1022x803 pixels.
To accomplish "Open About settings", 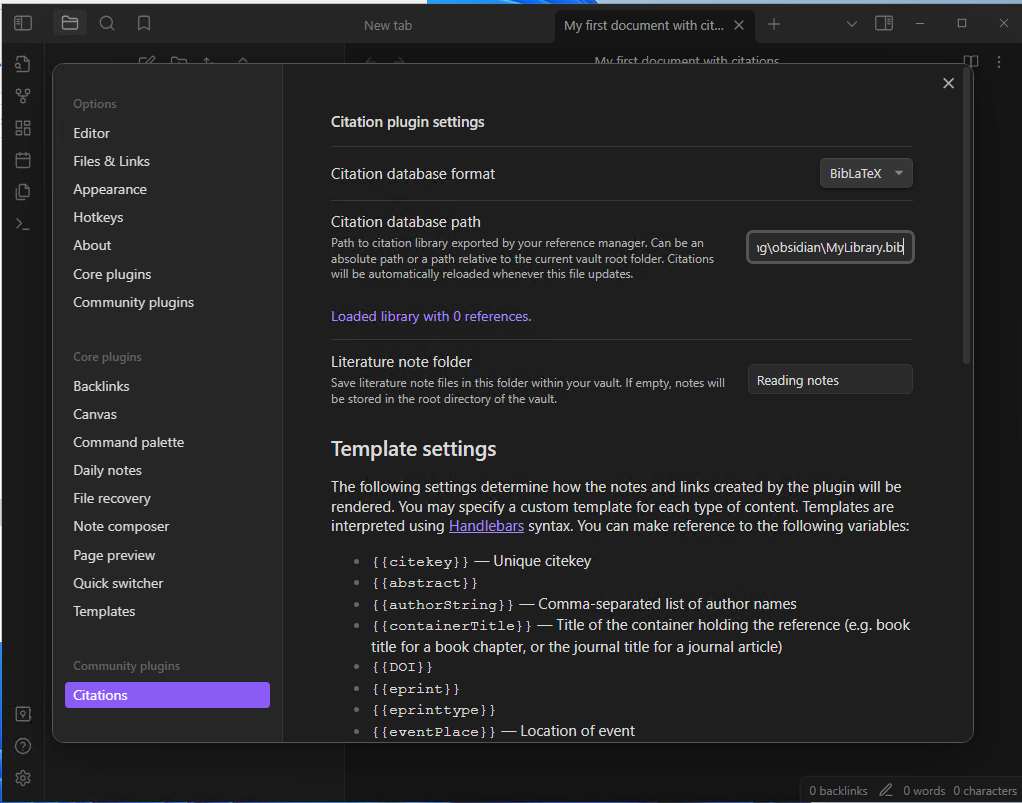I will pos(92,245).
